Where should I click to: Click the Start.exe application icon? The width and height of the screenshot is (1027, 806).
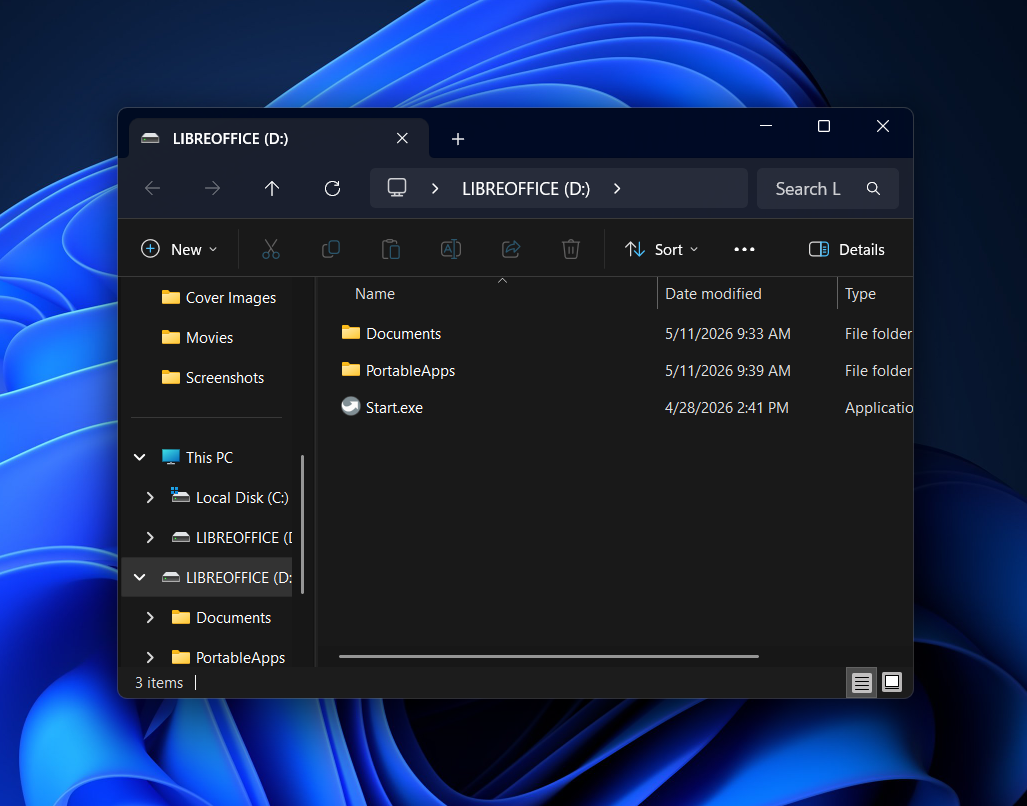tap(350, 407)
